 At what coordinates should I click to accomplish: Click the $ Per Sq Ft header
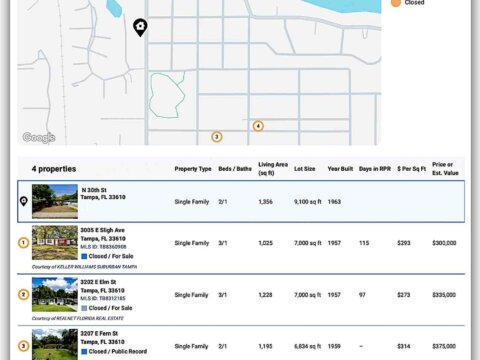pyautogui.click(x=412, y=169)
